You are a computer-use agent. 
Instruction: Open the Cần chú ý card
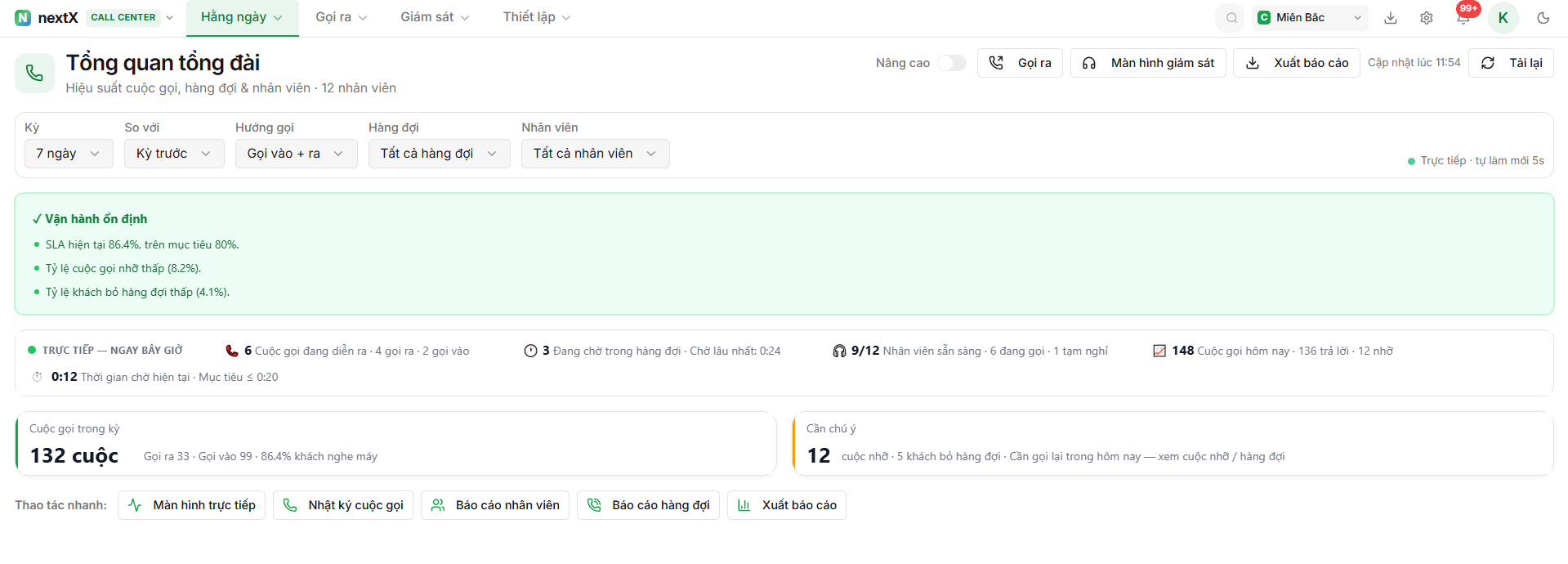[1173, 443]
